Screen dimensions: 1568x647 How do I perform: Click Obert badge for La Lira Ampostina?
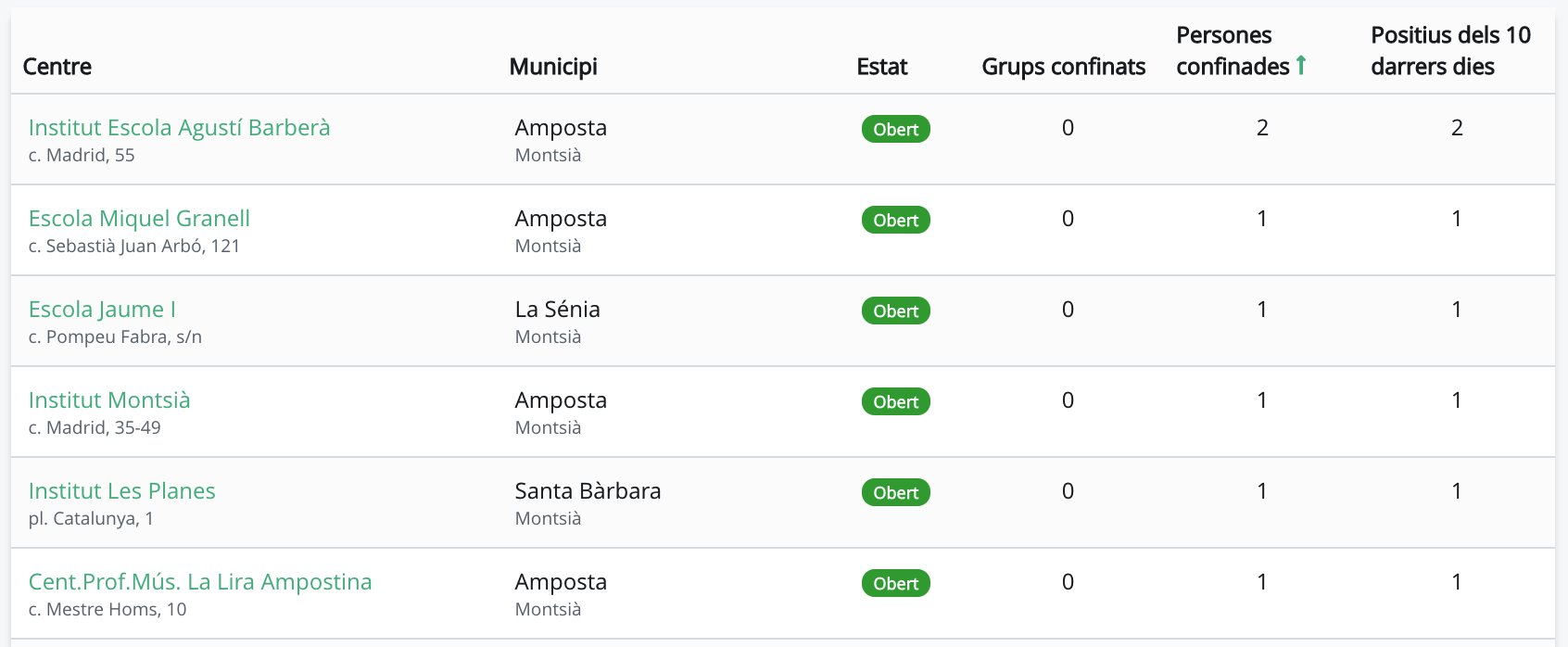click(x=896, y=583)
